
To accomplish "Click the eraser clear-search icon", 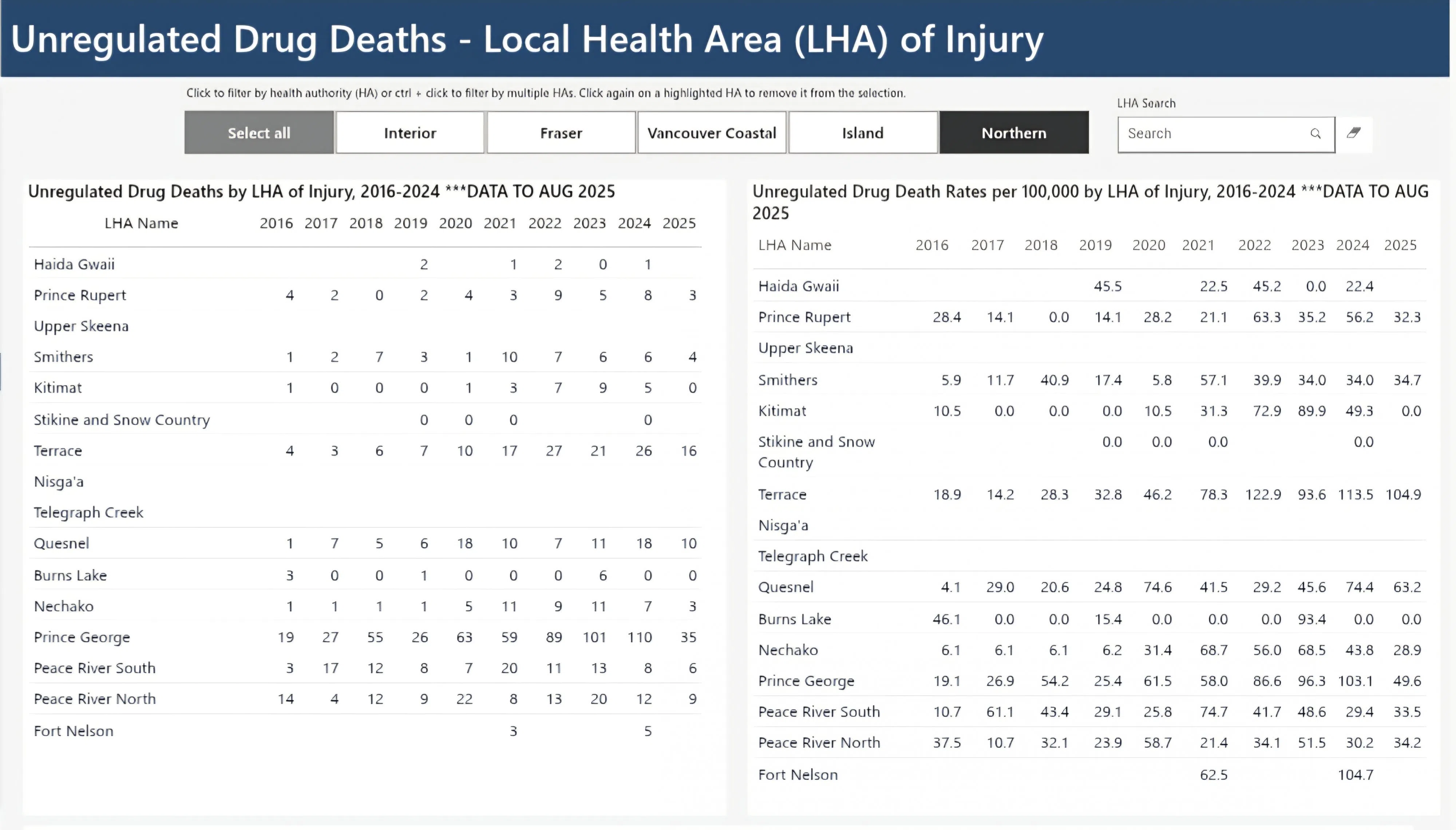I will tap(1353, 134).
